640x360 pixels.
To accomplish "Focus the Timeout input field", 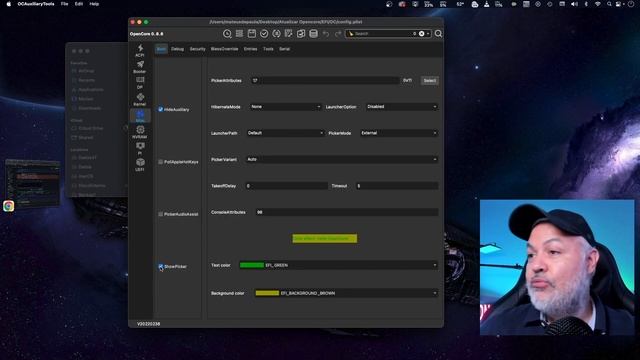I will pyautogui.click(x=397, y=186).
